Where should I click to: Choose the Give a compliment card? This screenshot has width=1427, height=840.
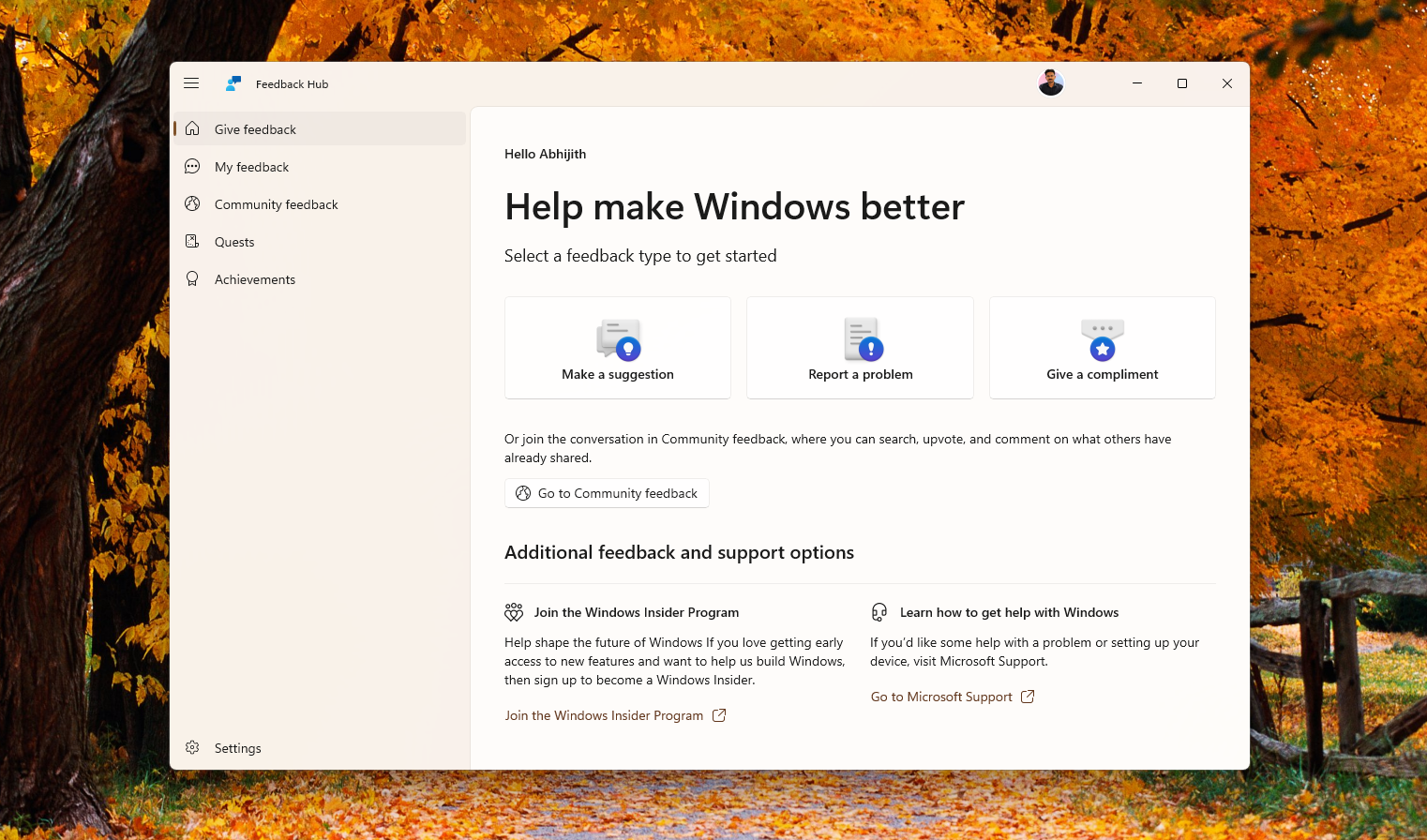click(1103, 348)
